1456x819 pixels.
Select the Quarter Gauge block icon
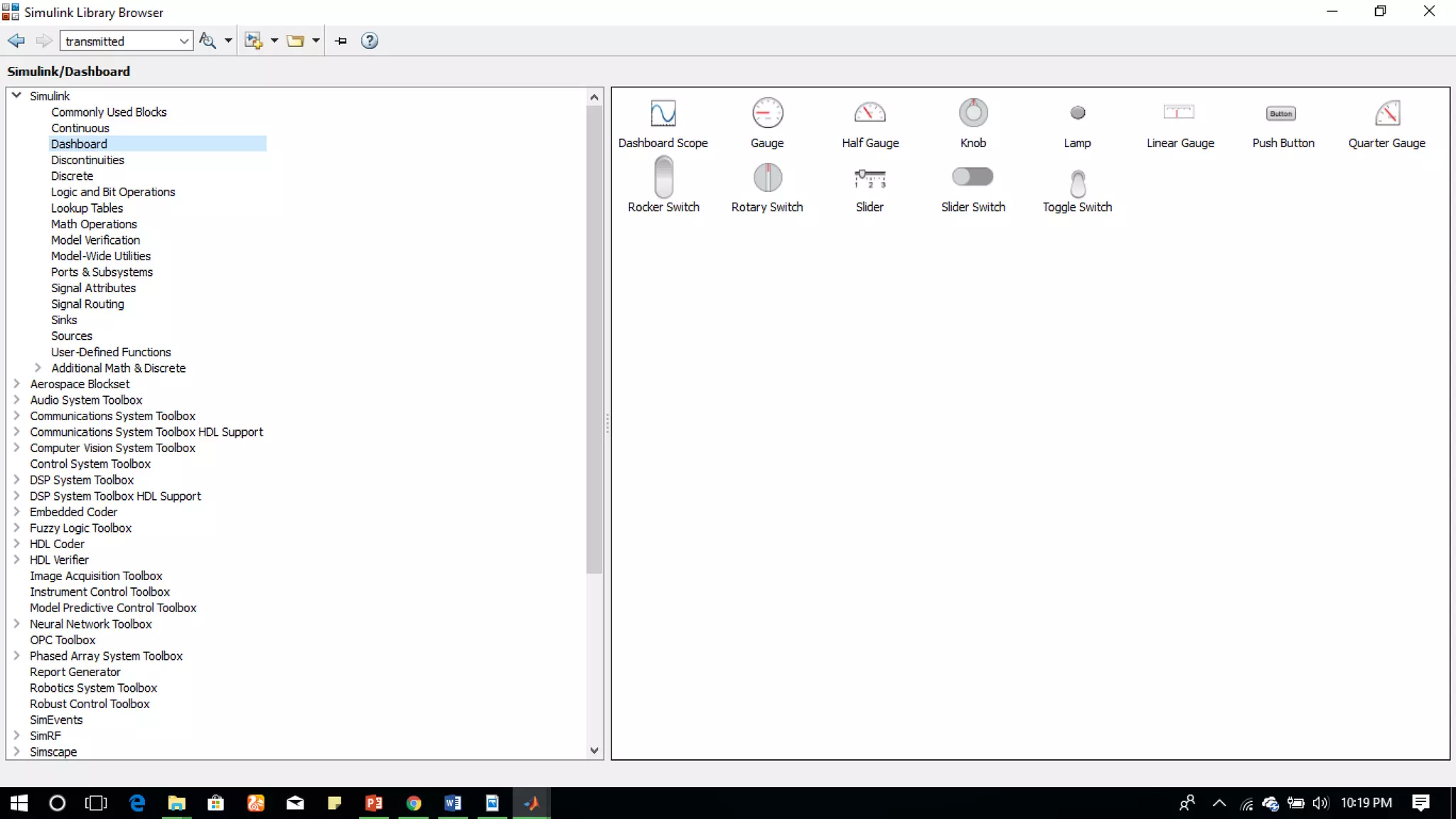(1387, 113)
